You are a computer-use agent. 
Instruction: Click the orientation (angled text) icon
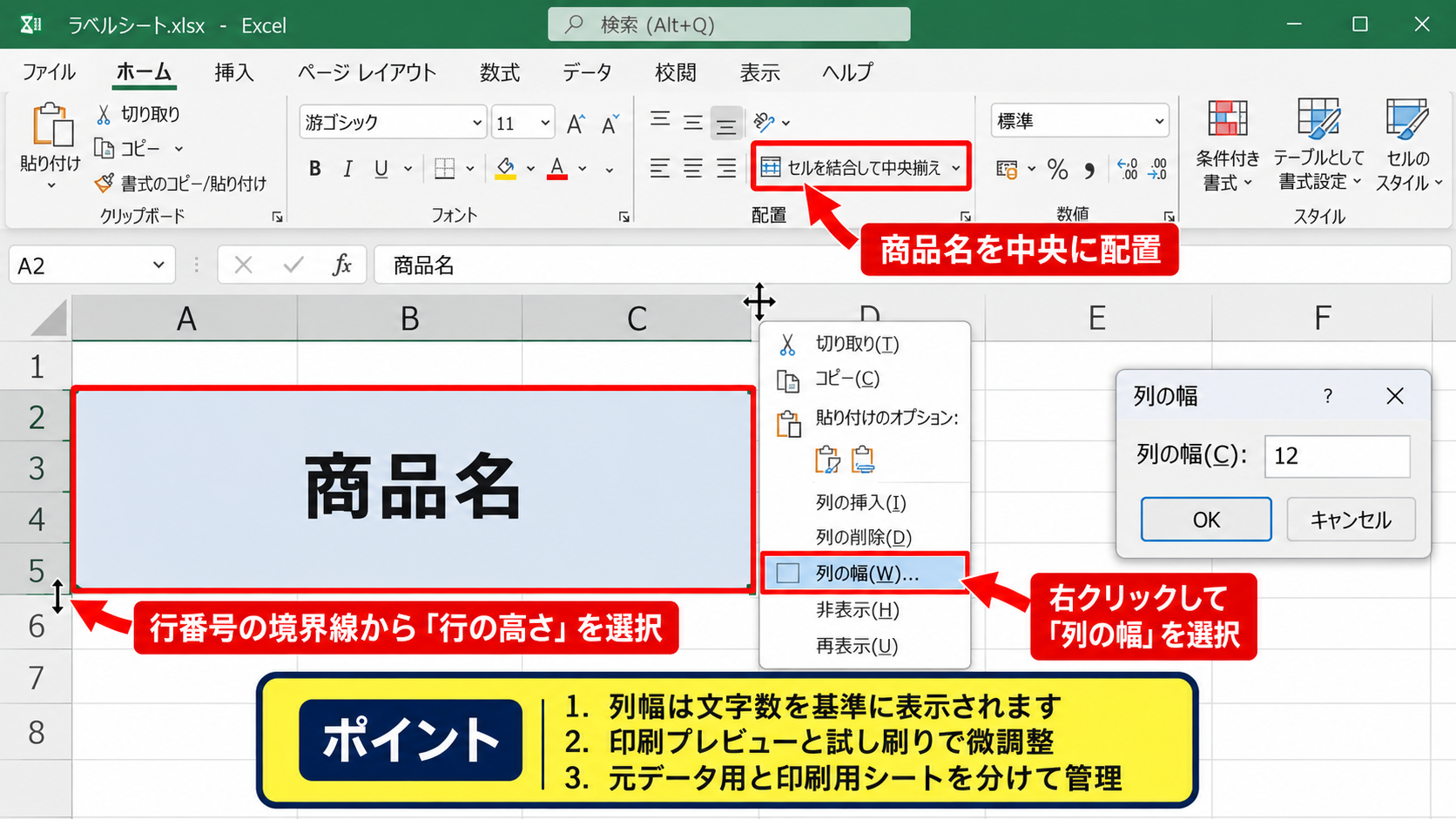click(x=765, y=122)
